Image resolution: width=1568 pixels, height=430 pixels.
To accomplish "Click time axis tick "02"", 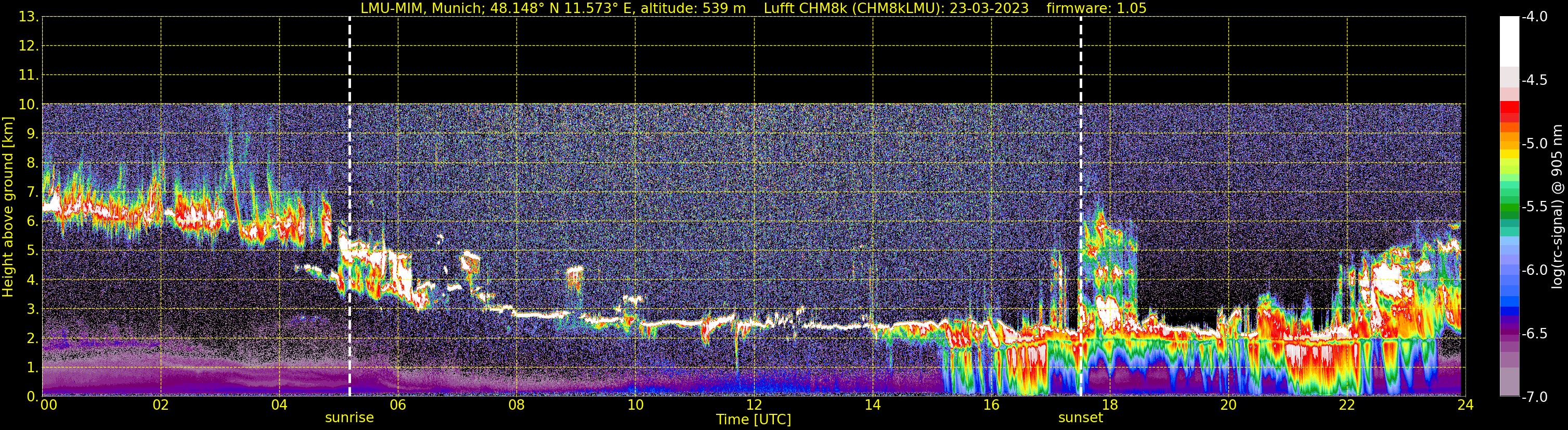I will [161, 405].
